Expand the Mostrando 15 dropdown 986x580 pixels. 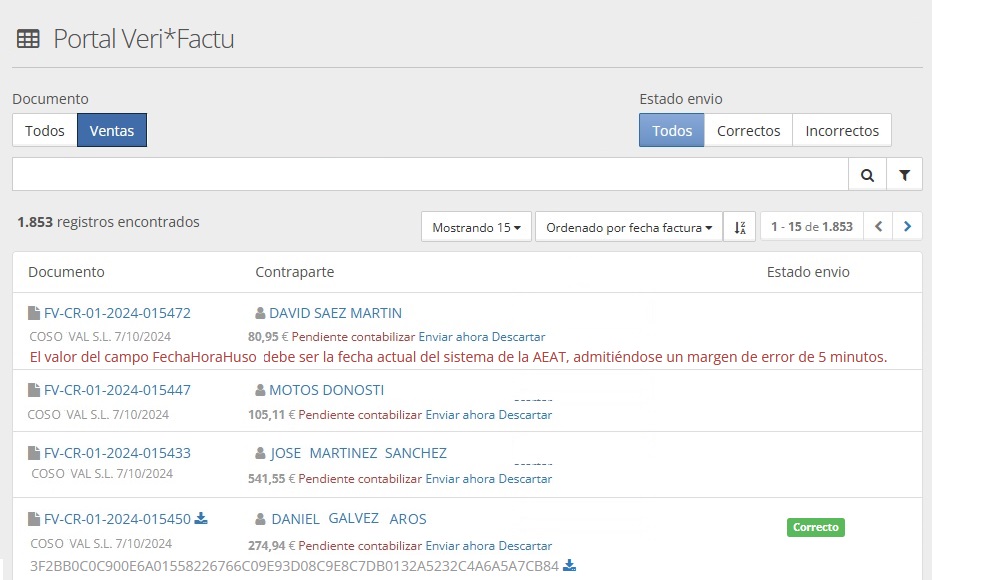click(476, 227)
